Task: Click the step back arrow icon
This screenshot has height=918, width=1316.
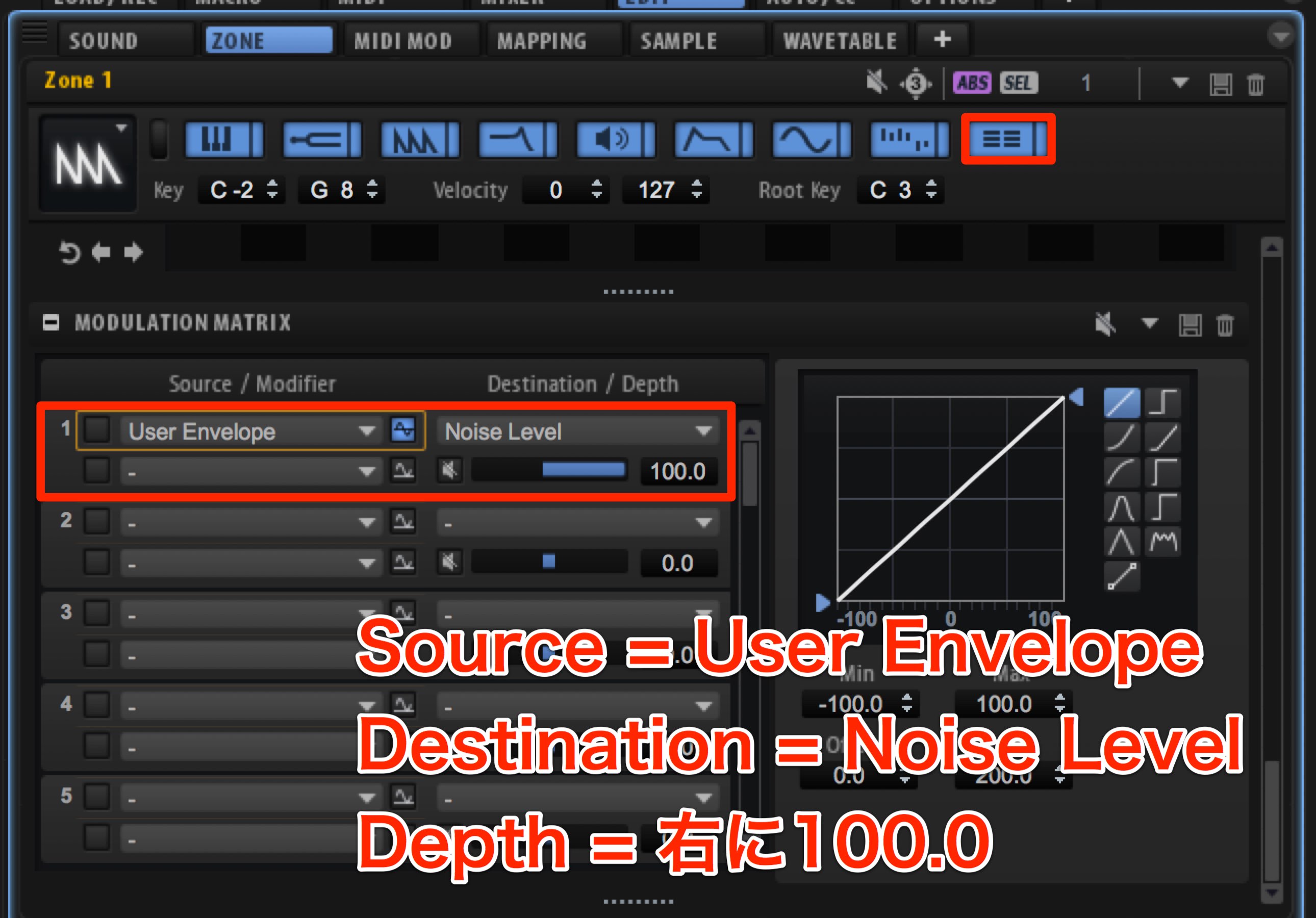Action: coord(102,252)
